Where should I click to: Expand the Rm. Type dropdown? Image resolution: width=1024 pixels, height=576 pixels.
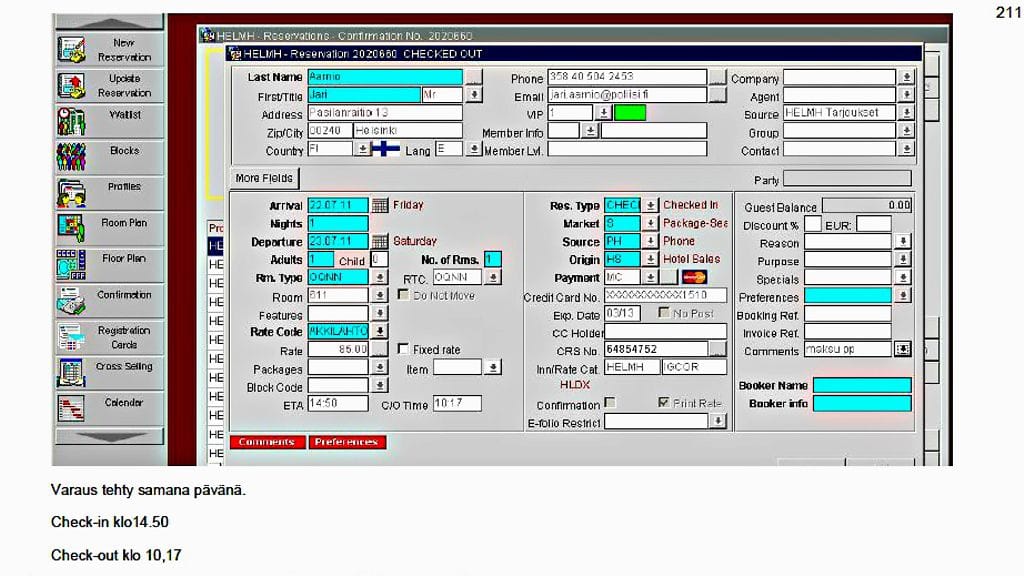click(x=379, y=278)
